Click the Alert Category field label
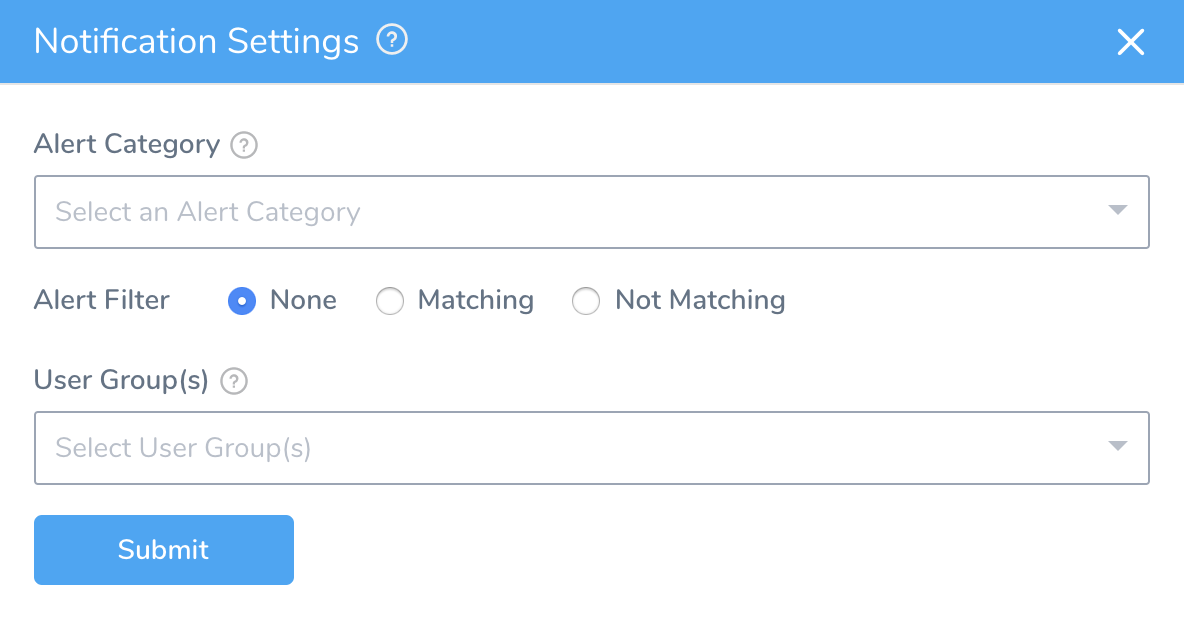The height and width of the screenshot is (623, 1184). pos(127,144)
